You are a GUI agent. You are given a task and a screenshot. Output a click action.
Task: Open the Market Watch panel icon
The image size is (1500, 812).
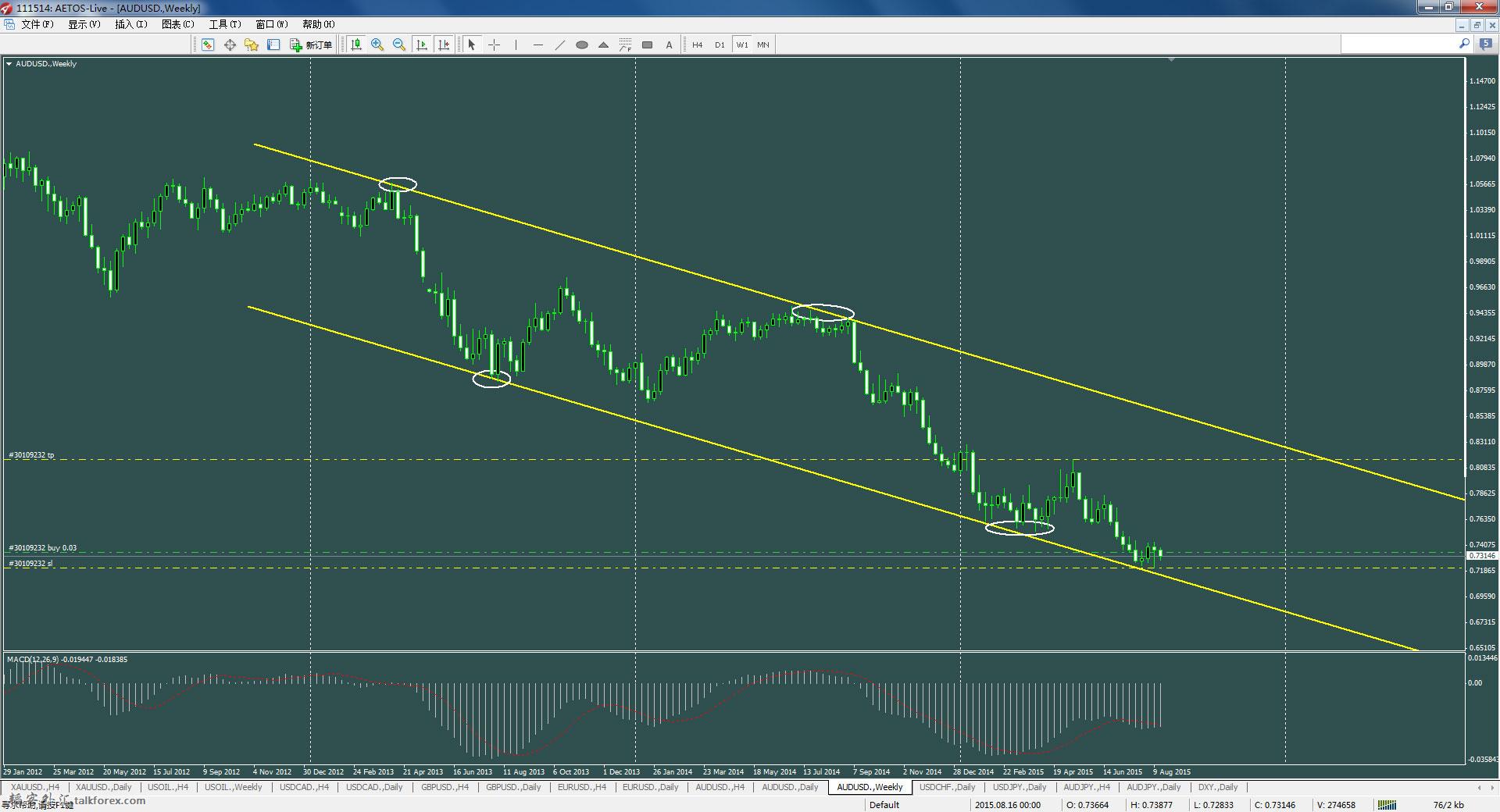pos(208,45)
